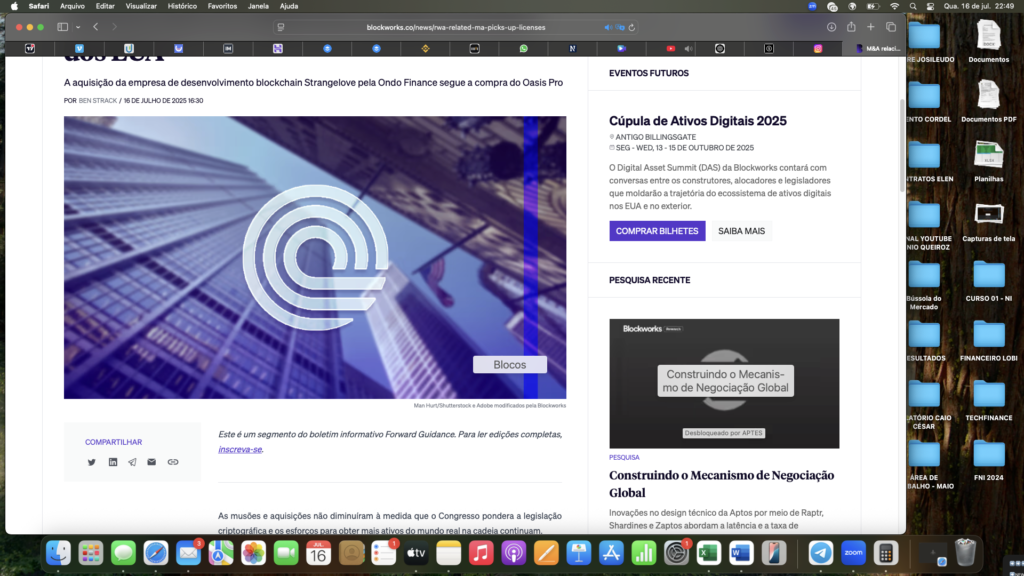Image resolution: width=1024 pixels, height=576 pixels.
Task: Open the Favoritos menu
Action: click(x=222, y=6)
